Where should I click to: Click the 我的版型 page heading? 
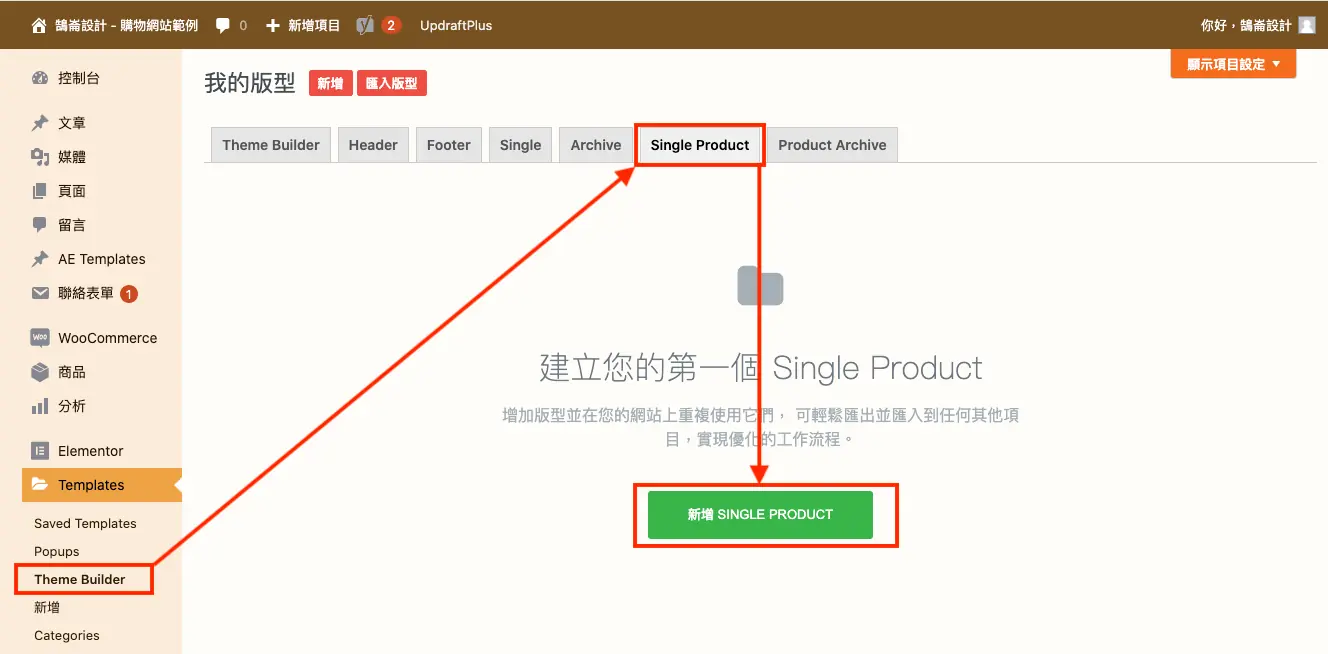pyautogui.click(x=250, y=83)
